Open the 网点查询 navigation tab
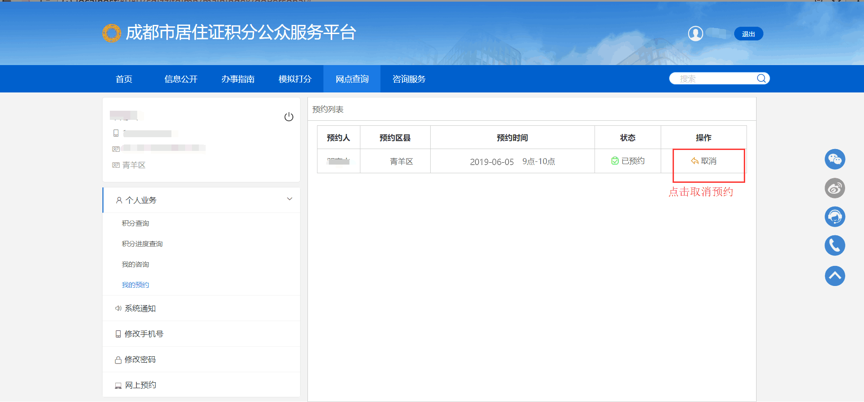The height and width of the screenshot is (402, 864). tap(352, 79)
